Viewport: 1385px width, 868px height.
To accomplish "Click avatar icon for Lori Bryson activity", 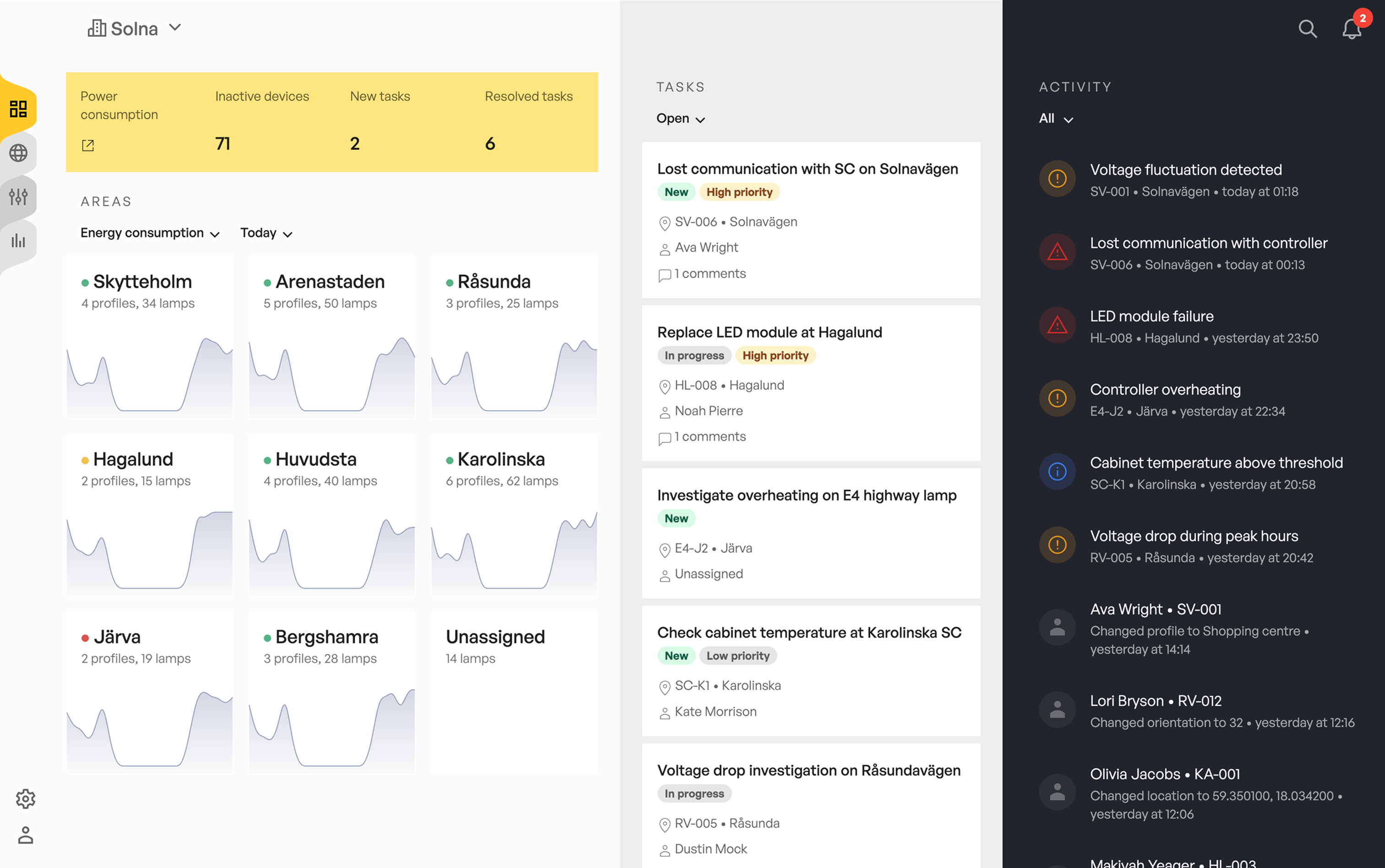I will tap(1057, 710).
